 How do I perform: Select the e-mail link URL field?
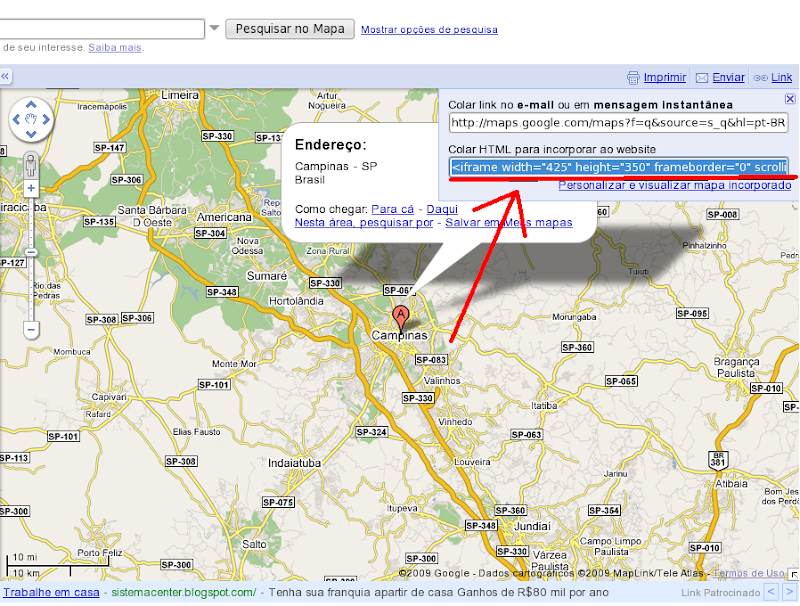tap(618, 122)
